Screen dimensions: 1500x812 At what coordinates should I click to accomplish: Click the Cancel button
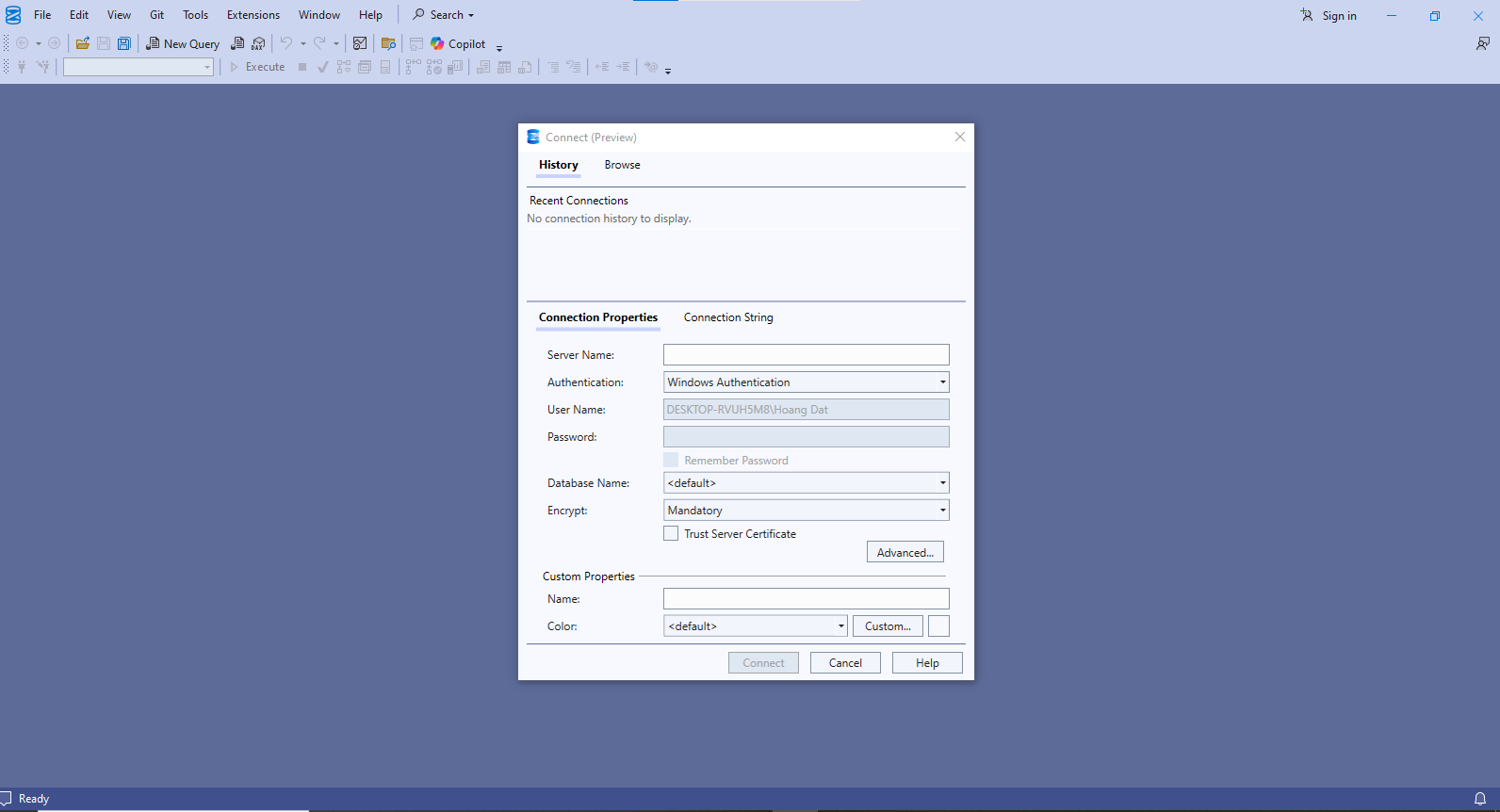[845, 663]
